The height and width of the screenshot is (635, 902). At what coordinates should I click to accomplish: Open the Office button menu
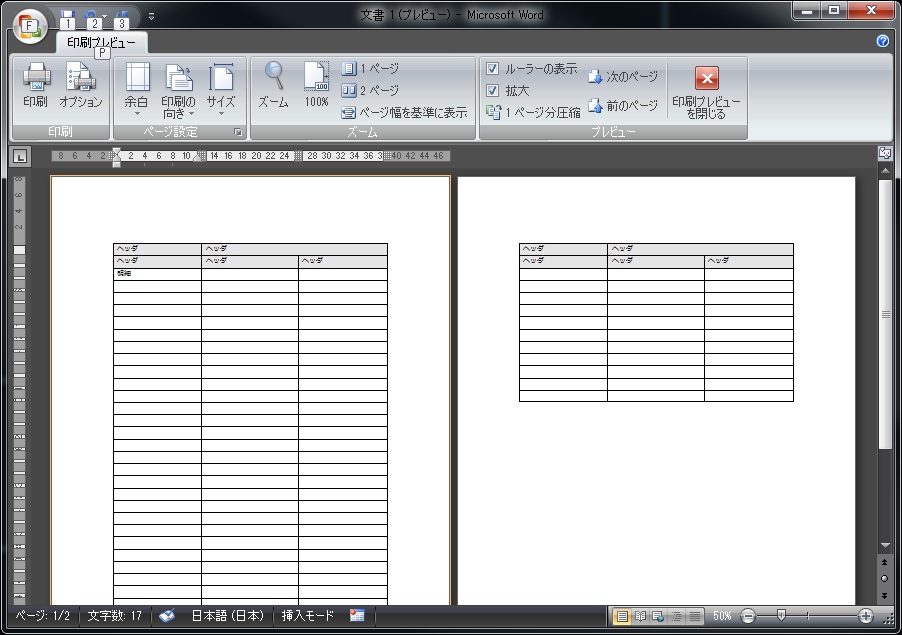coord(29,25)
